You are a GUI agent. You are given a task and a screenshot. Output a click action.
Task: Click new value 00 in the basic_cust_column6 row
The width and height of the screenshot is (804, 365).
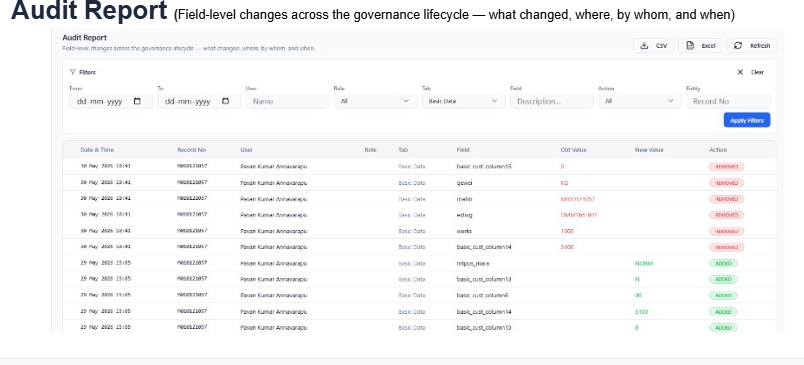coord(638,296)
